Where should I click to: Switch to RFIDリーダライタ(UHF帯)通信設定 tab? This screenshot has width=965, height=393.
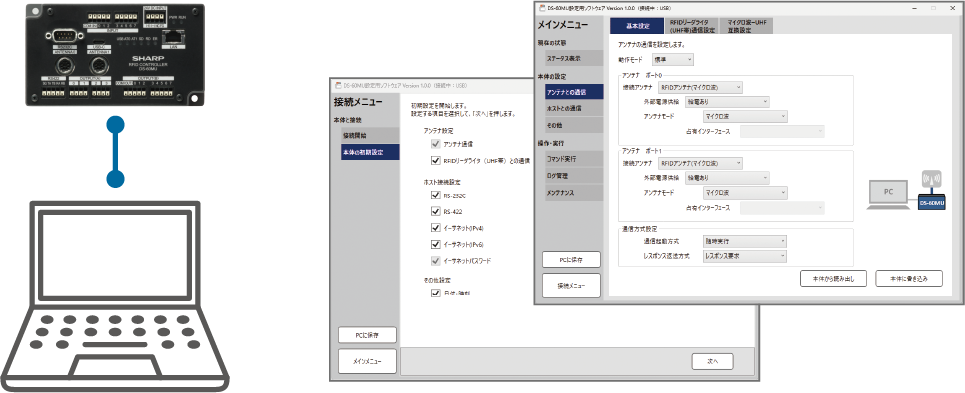tap(692, 26)
